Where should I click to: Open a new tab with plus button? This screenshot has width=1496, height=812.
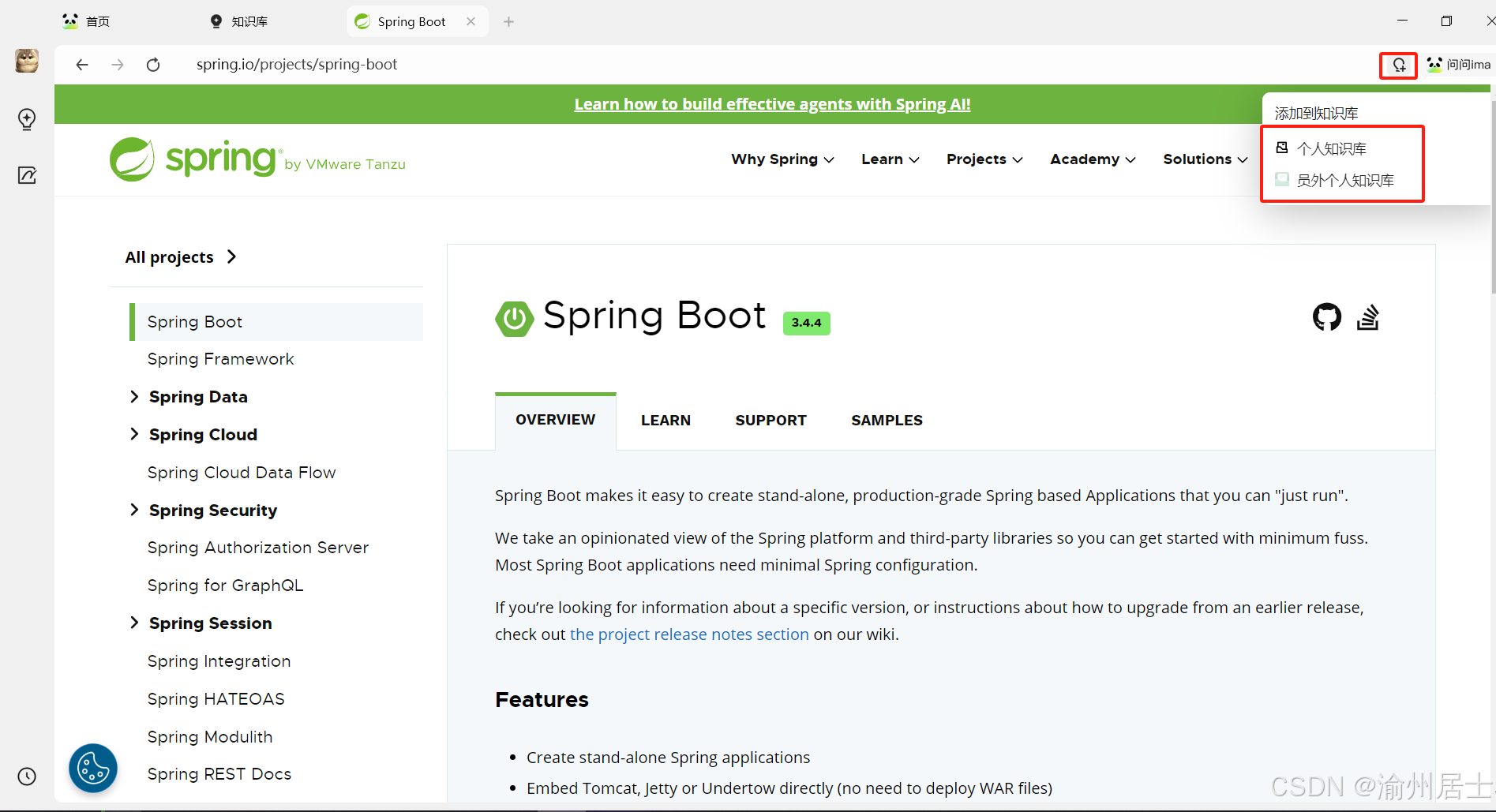pyautogui.click(x=509, y=21)
